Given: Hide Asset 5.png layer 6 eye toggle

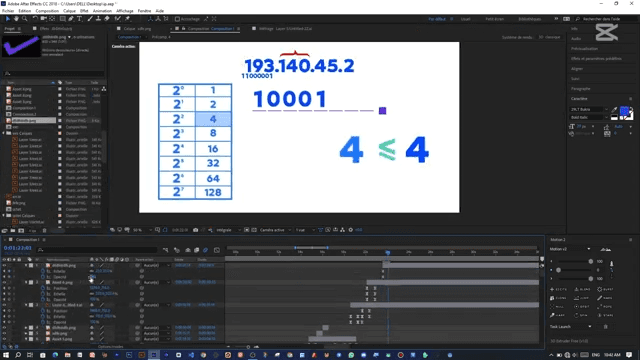Looking at the screenshot, I should click(x=4, y=339).
